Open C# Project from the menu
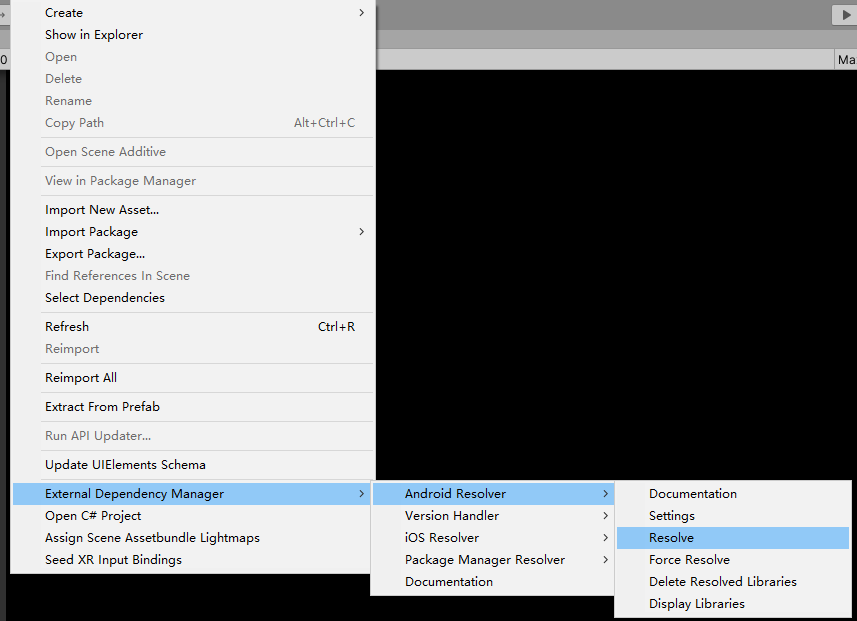 [x=91, y=515]
